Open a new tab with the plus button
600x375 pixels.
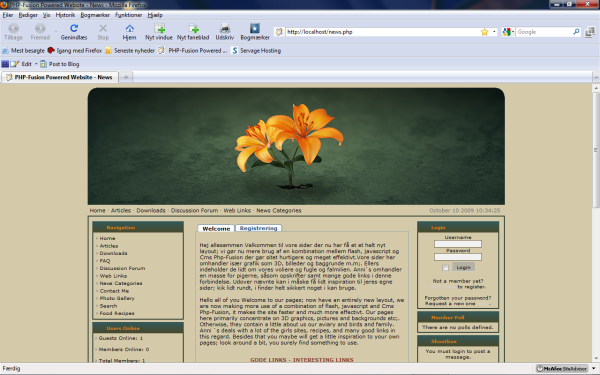[x=126, y=77]
